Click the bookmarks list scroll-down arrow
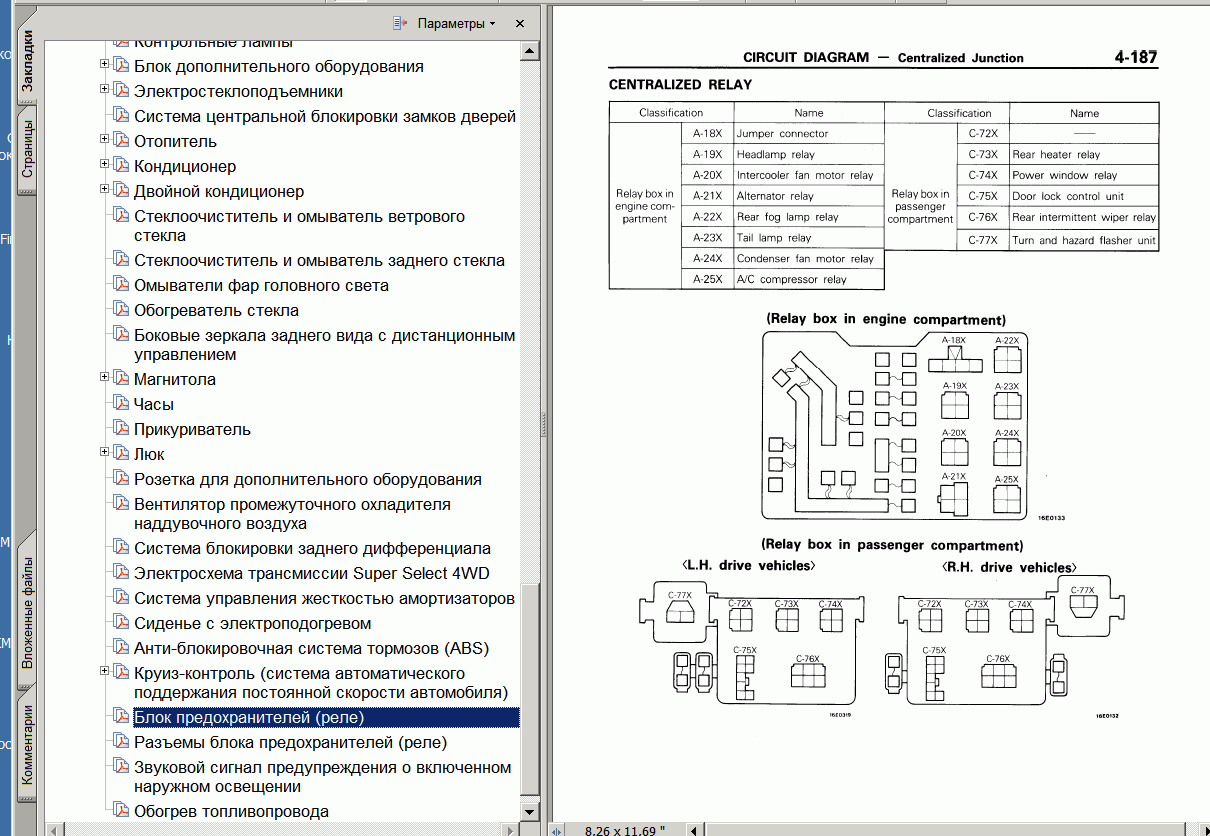This screenshot has width=1210, height=836. pyautogui.click(x=529, y=810)
